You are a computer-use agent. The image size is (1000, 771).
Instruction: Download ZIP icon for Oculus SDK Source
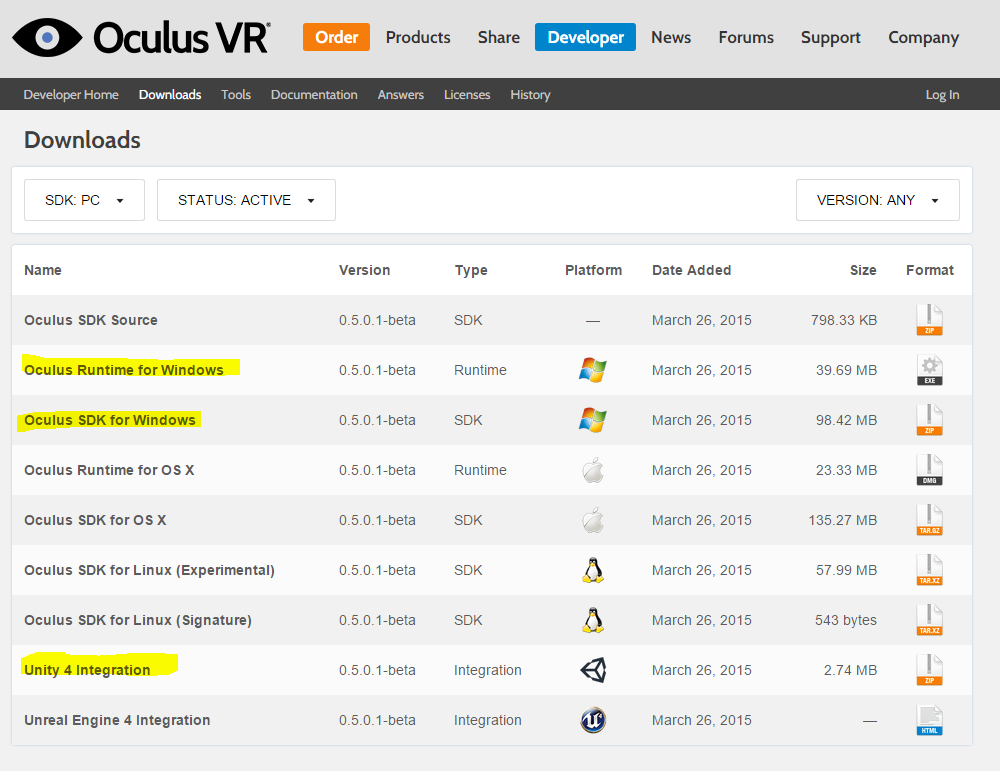[929, 319]
